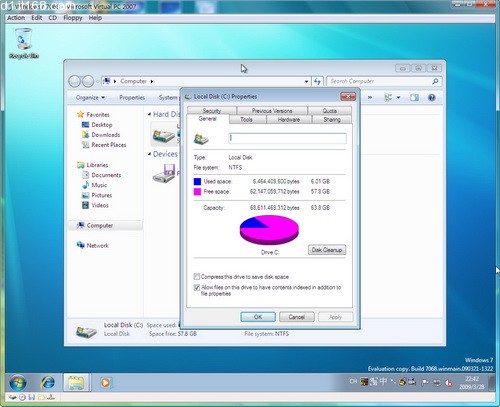Click the Drive C pie chart
The height and width of the screenshot is (407, 500).
coord(269,230)
